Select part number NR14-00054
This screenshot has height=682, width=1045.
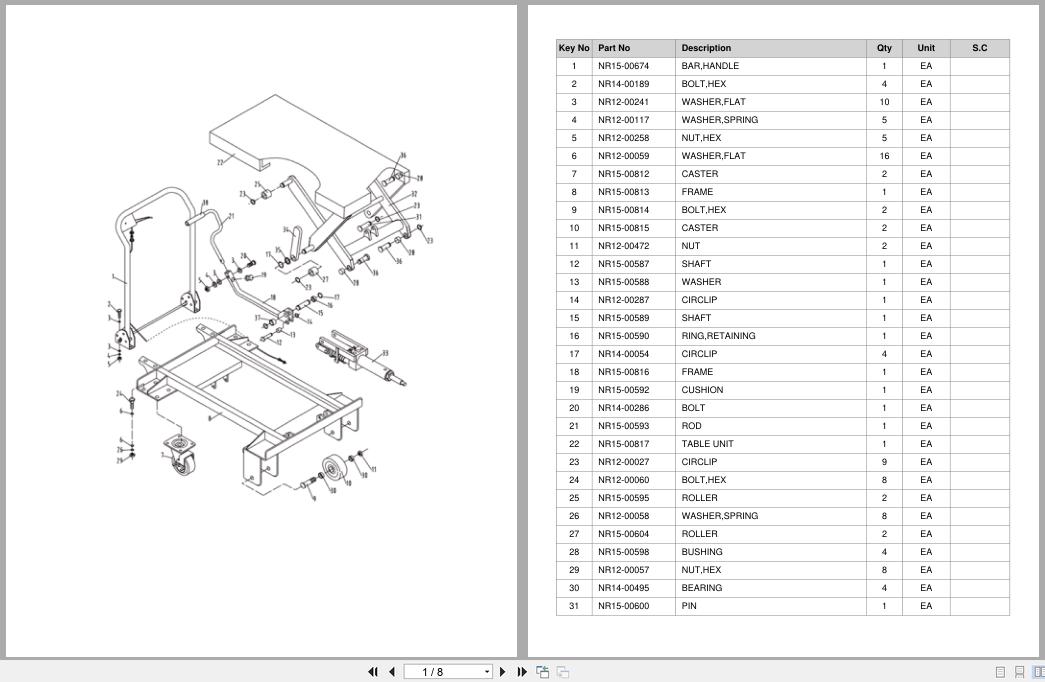click(623, 354)
